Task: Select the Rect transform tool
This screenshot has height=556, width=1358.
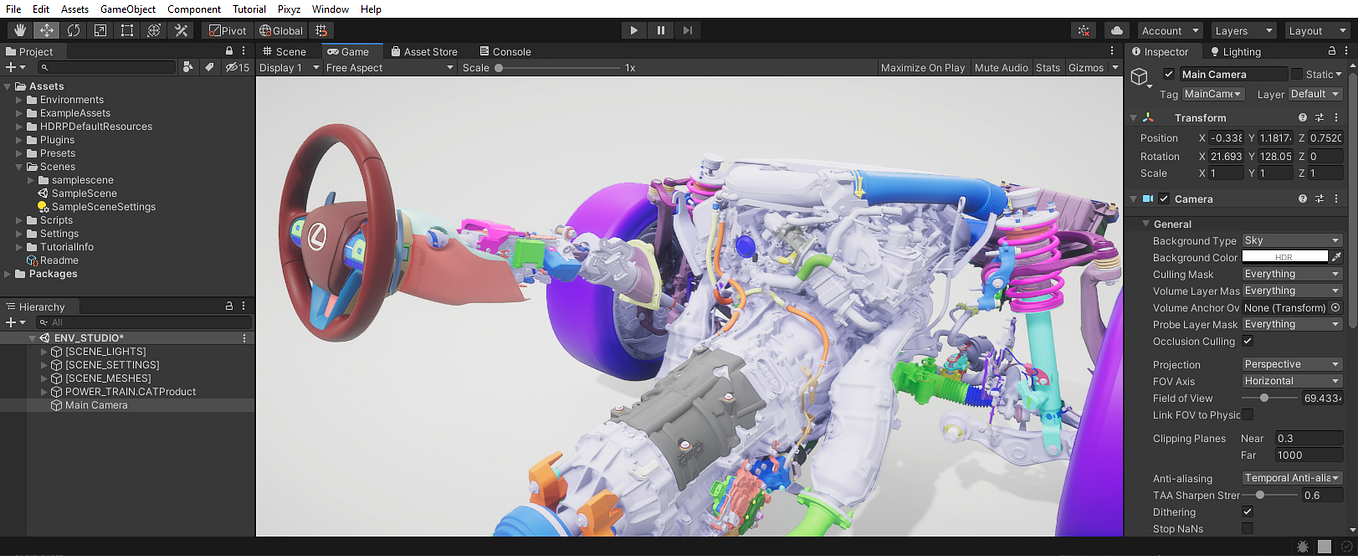Action: pyautogui.click(x=128, y=30)
